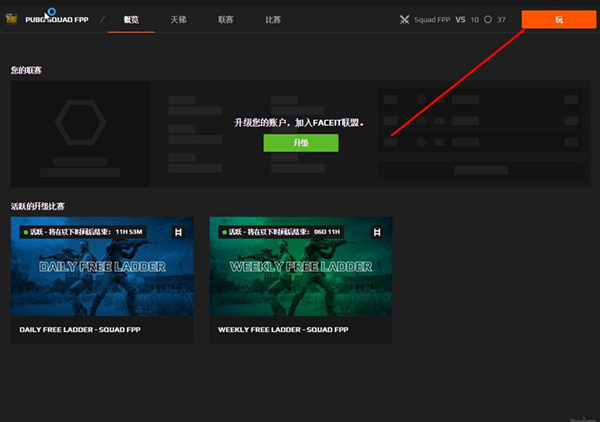Click the orange 玩 play button
Image resolution: width=600 pixels, height=422 pixels.
coord(559,20)
